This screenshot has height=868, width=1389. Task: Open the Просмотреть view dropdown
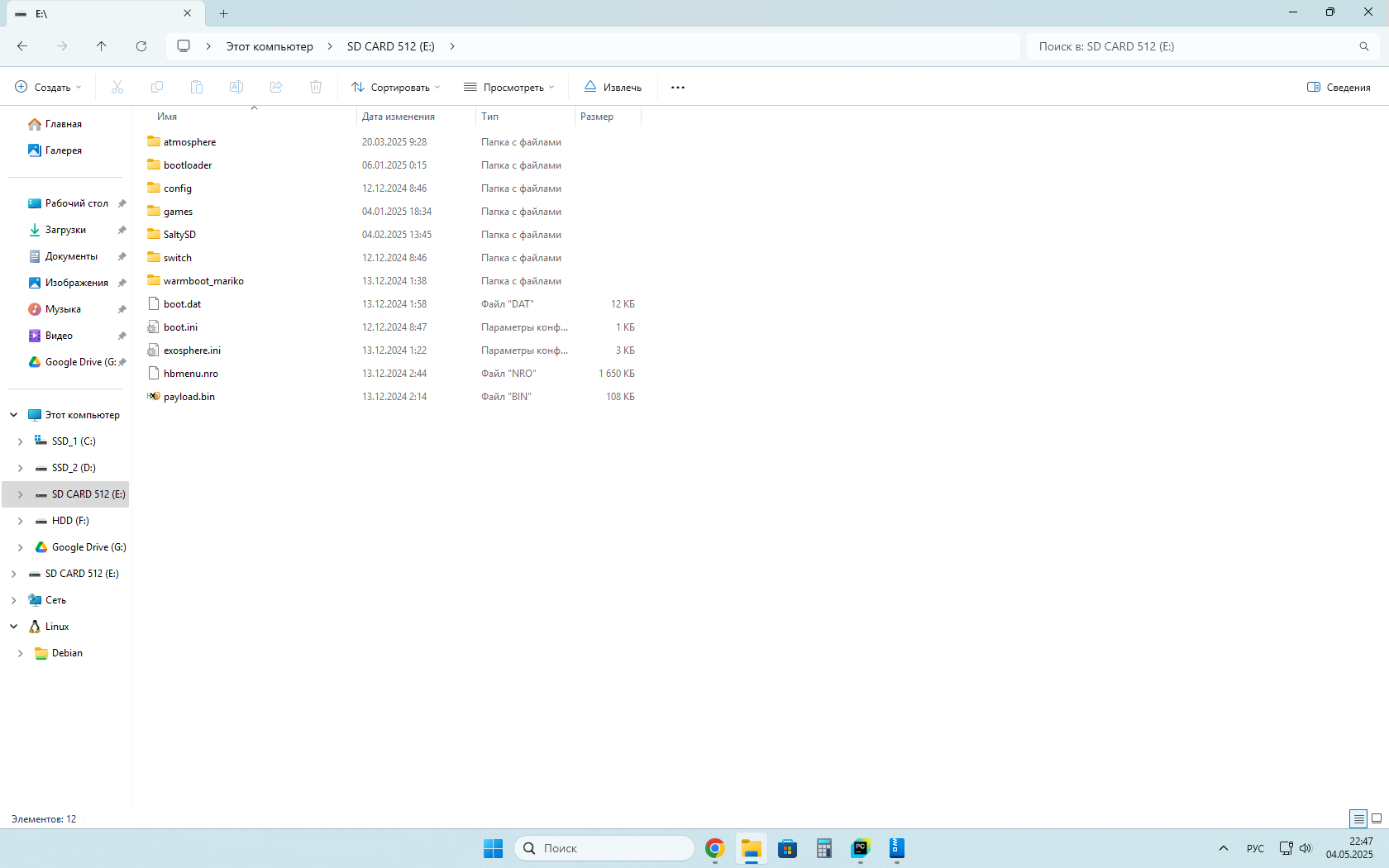[509, 88]
